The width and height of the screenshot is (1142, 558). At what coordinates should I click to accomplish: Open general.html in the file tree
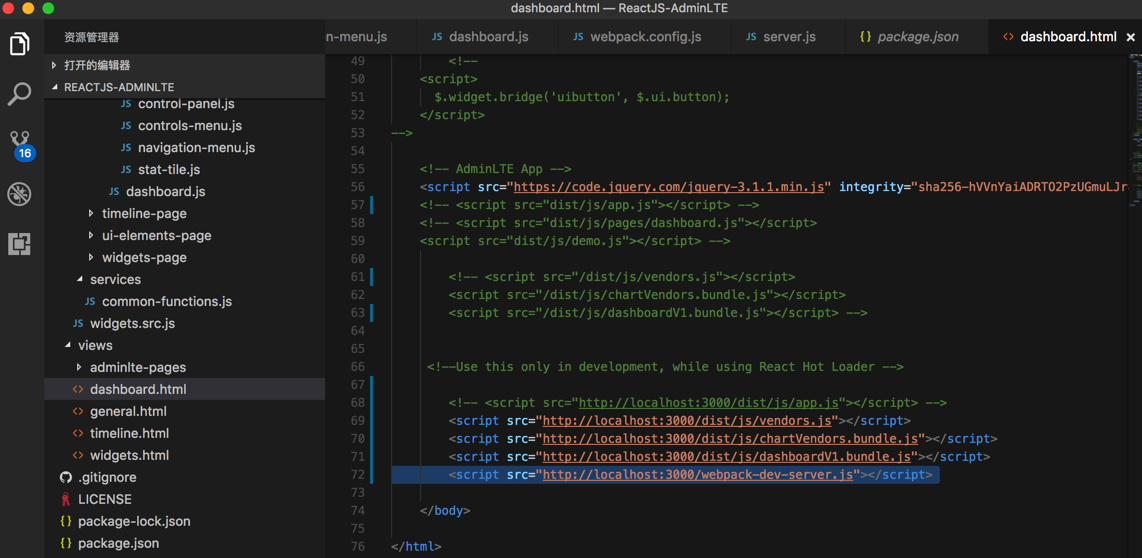pos(128,412)
